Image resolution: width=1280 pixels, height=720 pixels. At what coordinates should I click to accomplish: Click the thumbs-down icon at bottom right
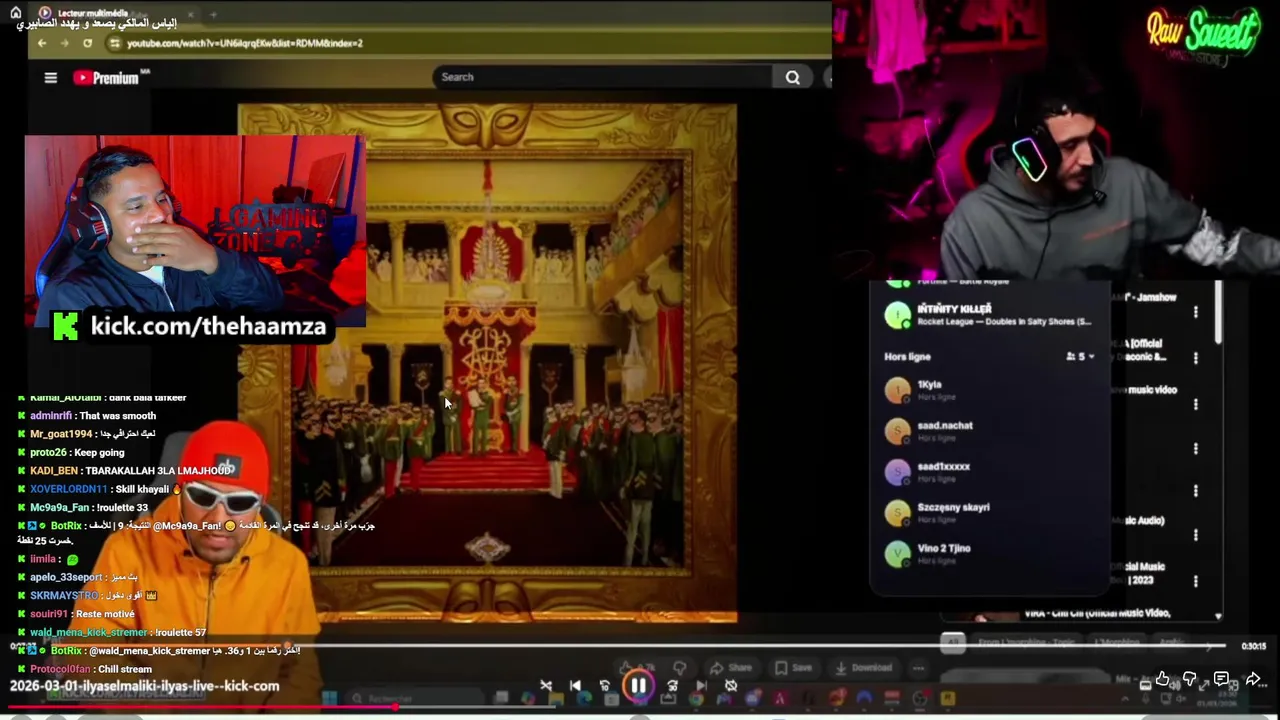coord(1190,680)
